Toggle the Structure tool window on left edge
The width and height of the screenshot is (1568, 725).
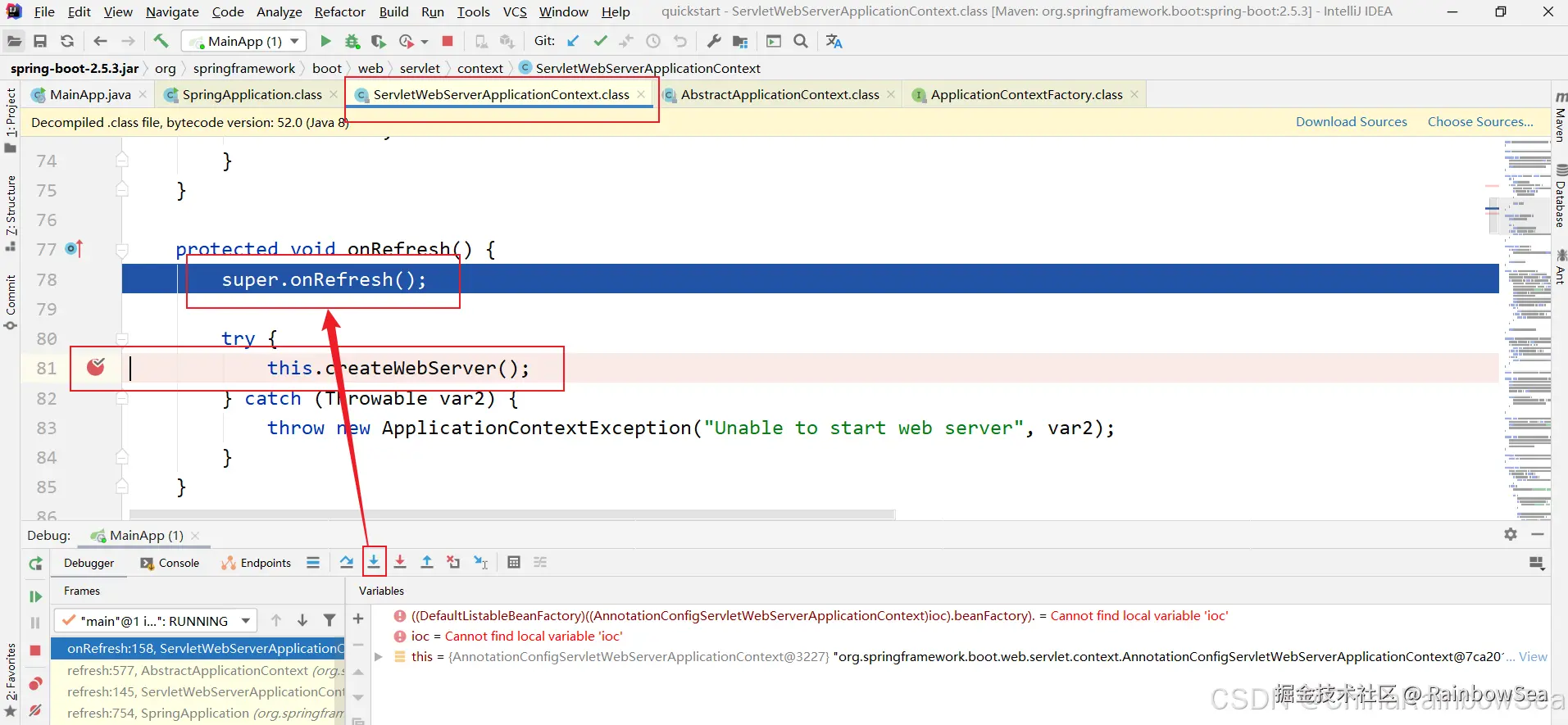coord(11,213)
